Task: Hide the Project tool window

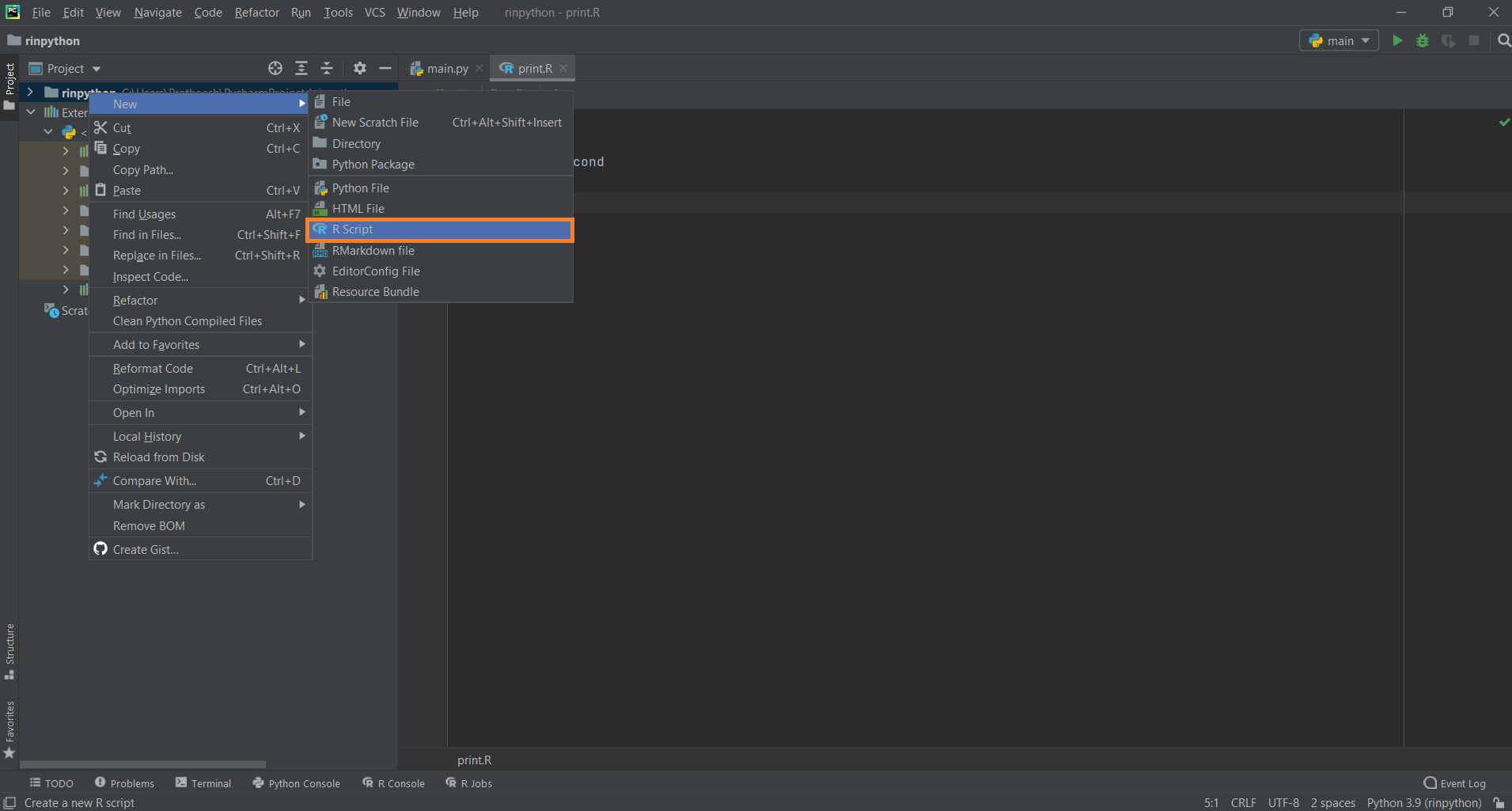Action: 385,68
